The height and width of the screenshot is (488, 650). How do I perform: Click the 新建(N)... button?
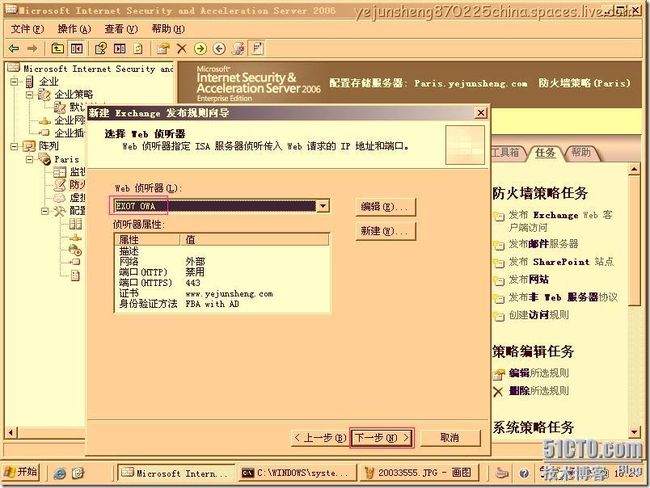(x=385, y=231)
